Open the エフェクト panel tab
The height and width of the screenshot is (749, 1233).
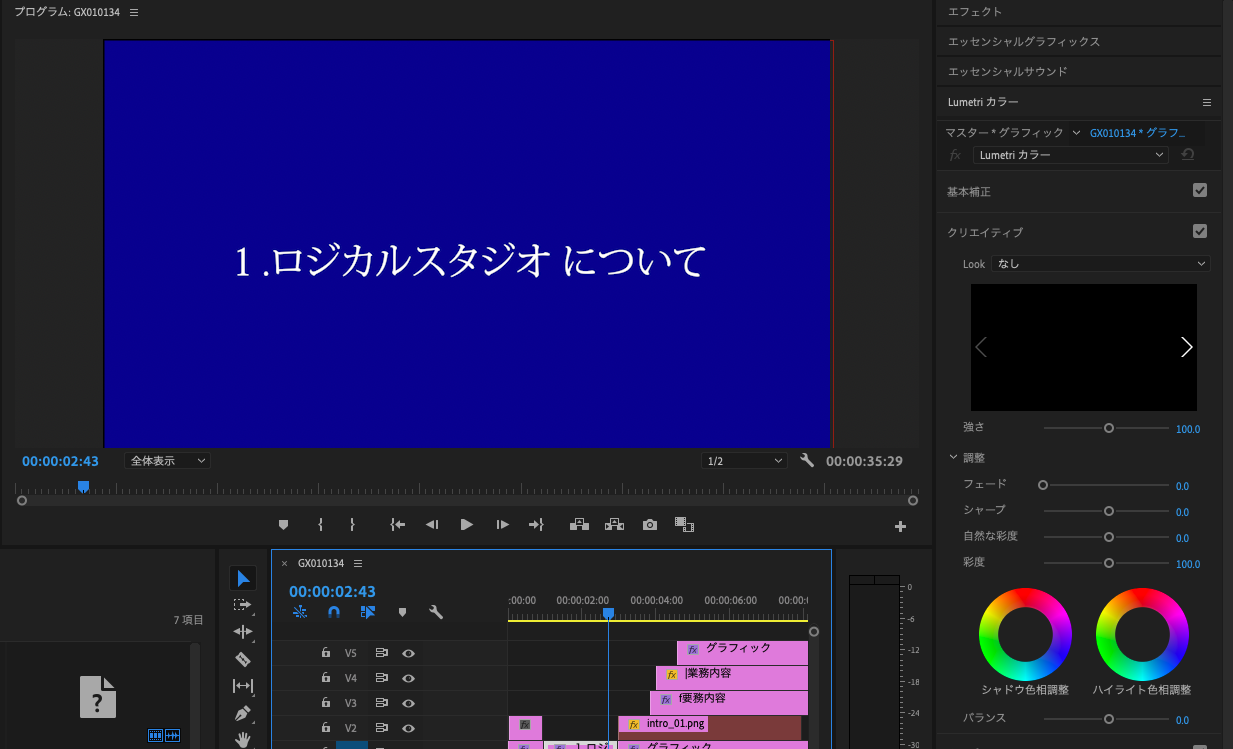tap(975, 12)
